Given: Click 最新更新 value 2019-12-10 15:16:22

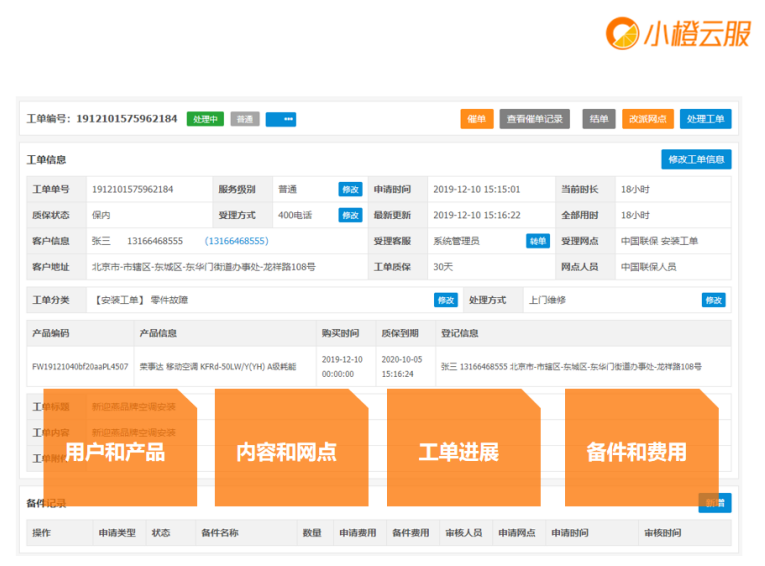Looking at the screenshot, I should click(477, 215).
